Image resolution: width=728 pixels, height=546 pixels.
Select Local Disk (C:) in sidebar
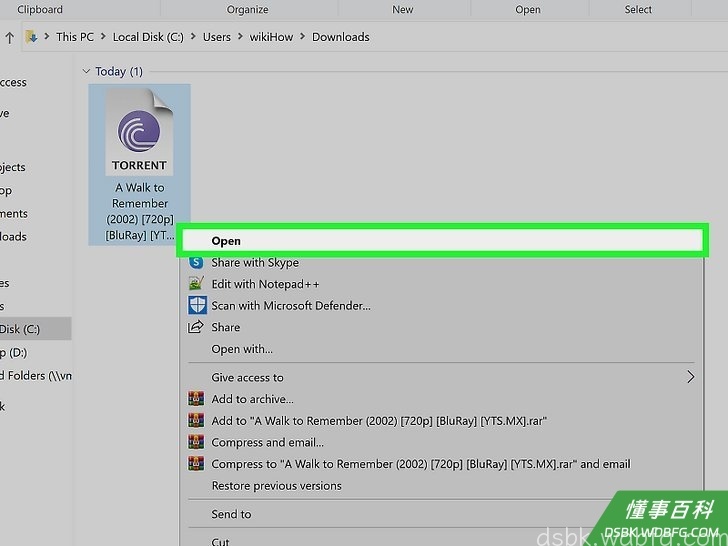click(x=35, y=329)
